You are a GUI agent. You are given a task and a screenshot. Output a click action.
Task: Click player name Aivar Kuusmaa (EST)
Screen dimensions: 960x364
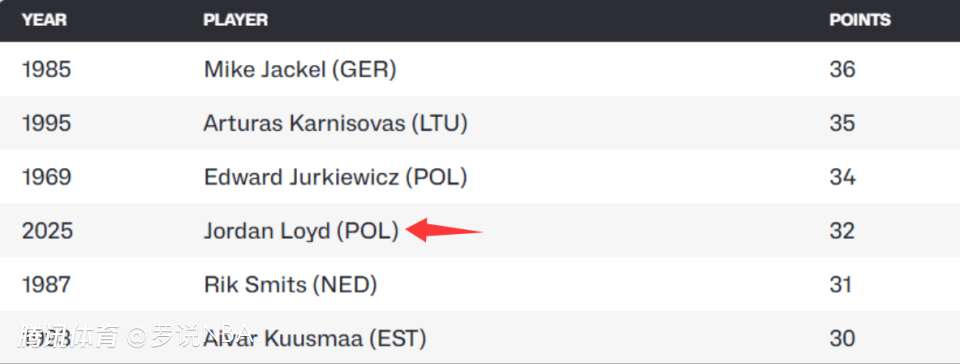[315, 338]
